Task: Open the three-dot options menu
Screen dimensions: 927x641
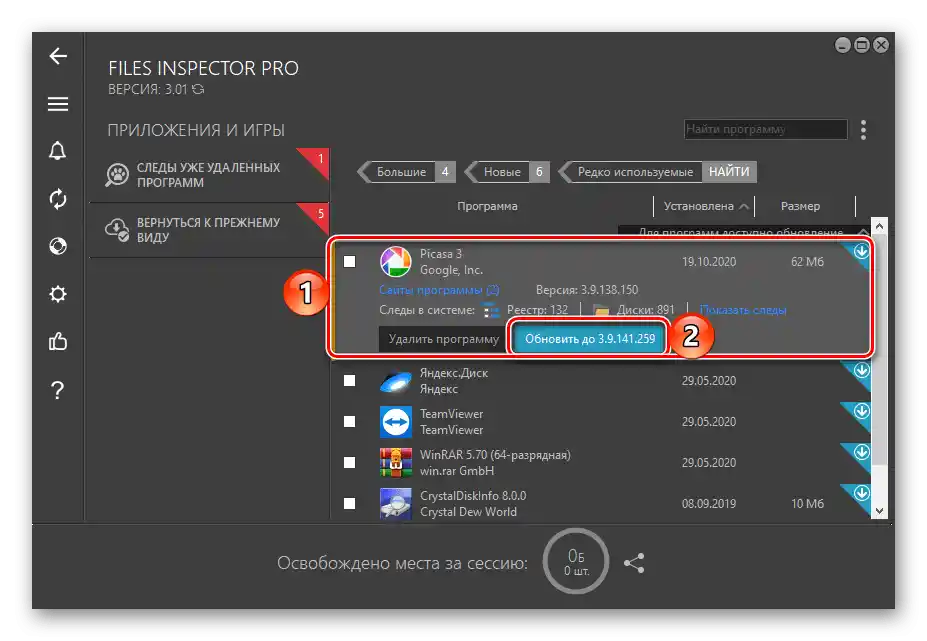Action: pyautogui.click(x=863, y=130)
